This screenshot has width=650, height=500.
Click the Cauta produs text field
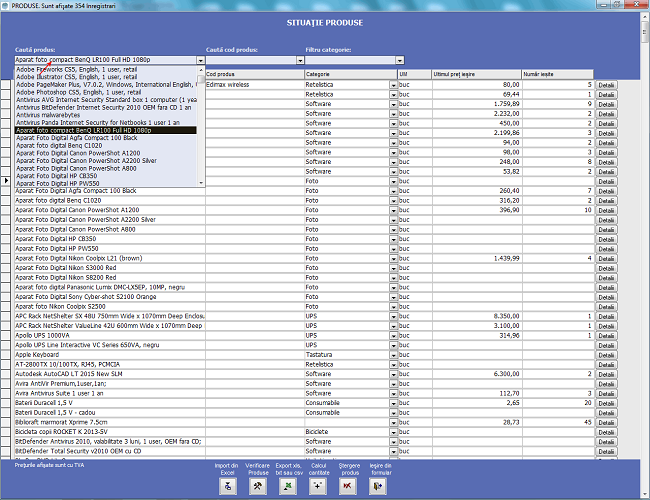click(x=106, y=60)
